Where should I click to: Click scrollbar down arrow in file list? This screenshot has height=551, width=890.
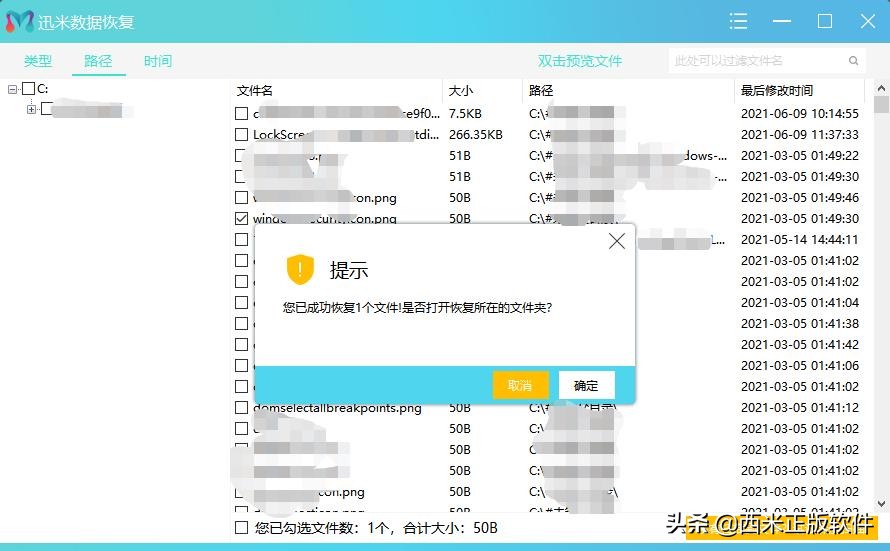881,504
